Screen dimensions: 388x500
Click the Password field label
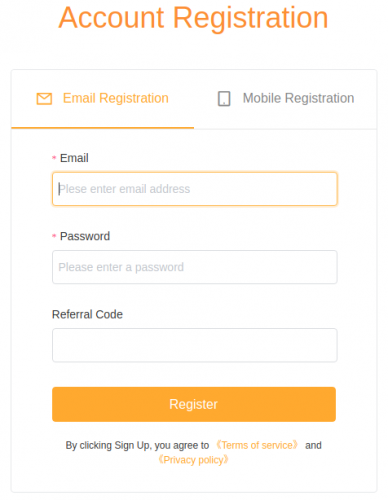(85, 236)
